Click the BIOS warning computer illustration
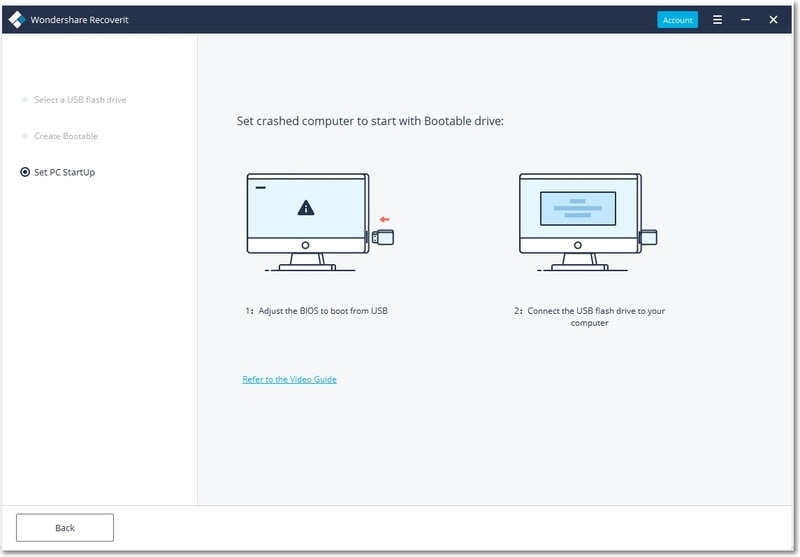Viewport: 800px width, 557px height. tap(319, 222)
